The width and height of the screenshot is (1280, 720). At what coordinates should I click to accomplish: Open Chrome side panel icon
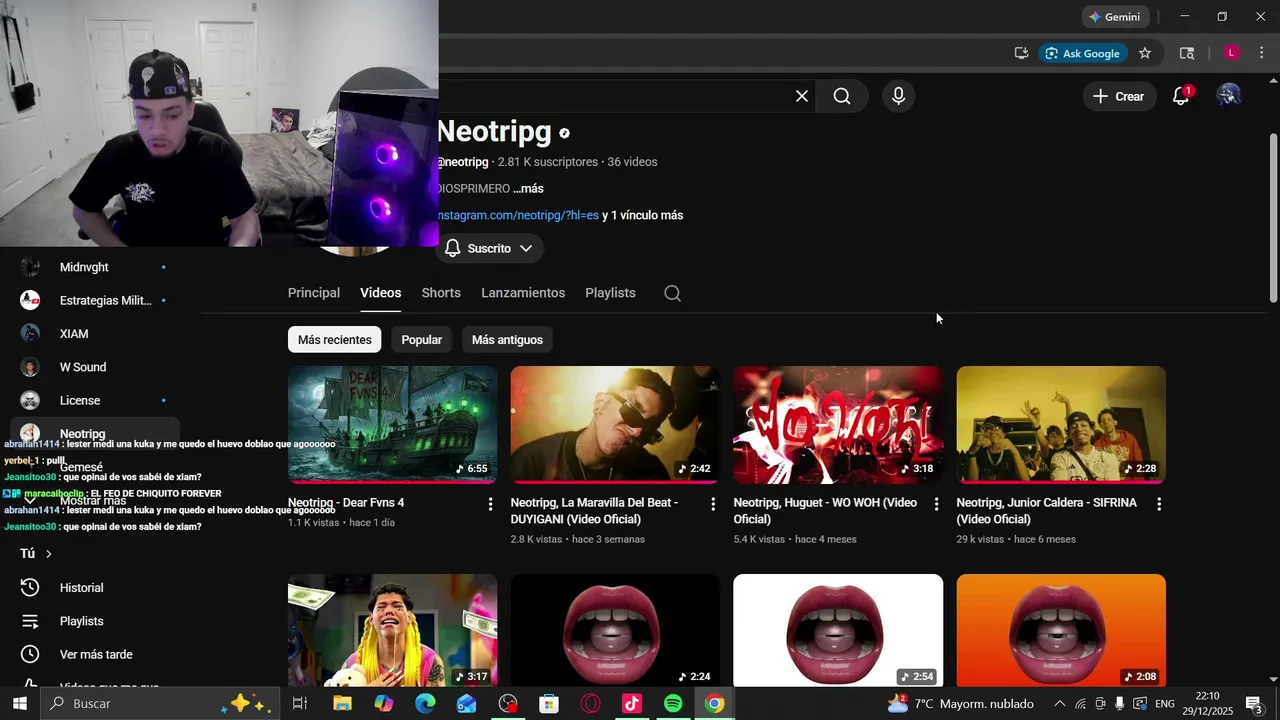pos(1187,53)
